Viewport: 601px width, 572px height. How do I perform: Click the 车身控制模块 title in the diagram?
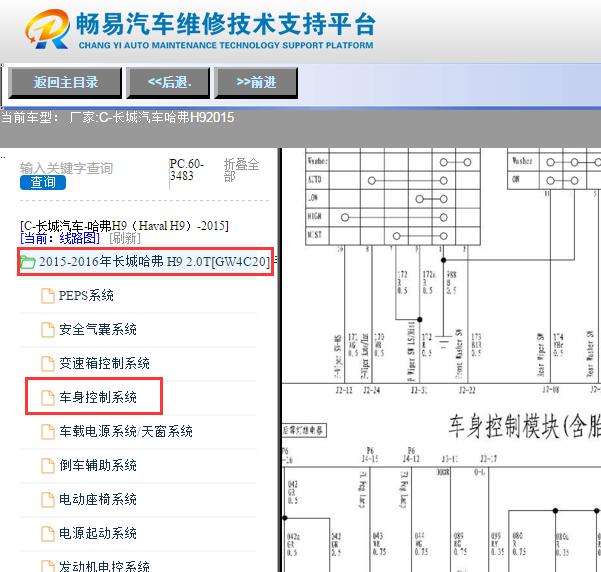(525, 426)
